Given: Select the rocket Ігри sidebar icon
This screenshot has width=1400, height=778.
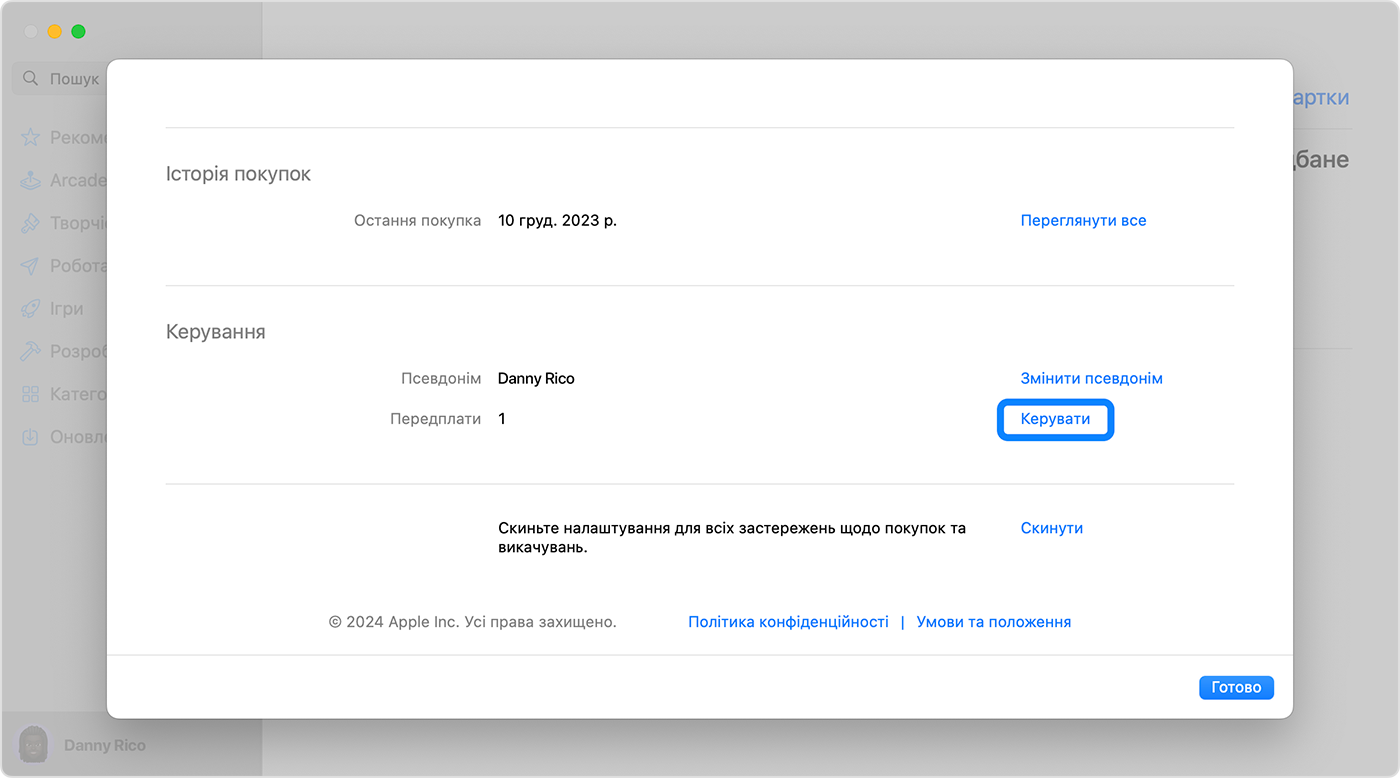Looking at the screenshot, I should pyautogui.click(x=31, y=309).
